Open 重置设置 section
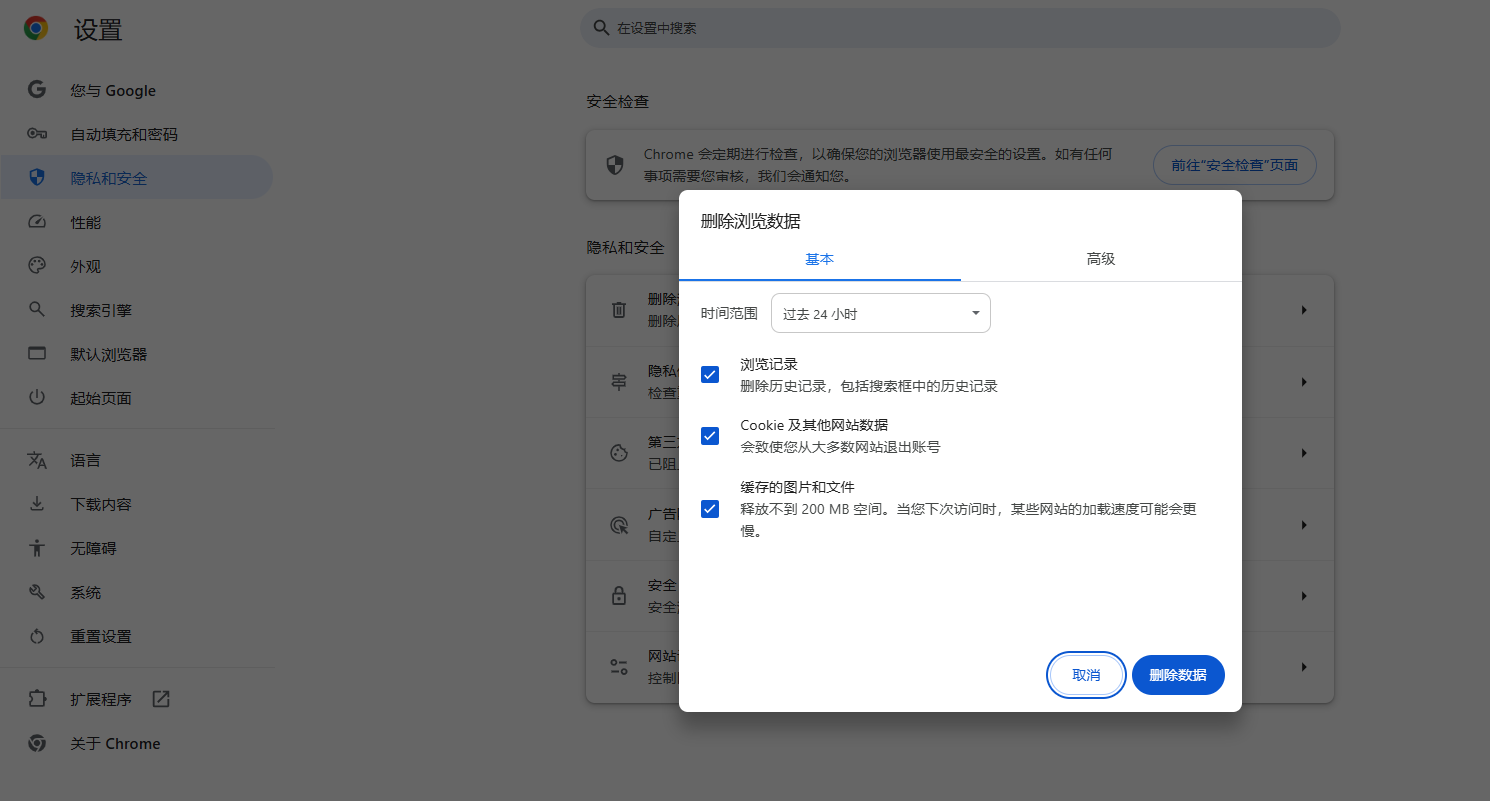This screenshot has width=1490, height=801. pos(136,636)
